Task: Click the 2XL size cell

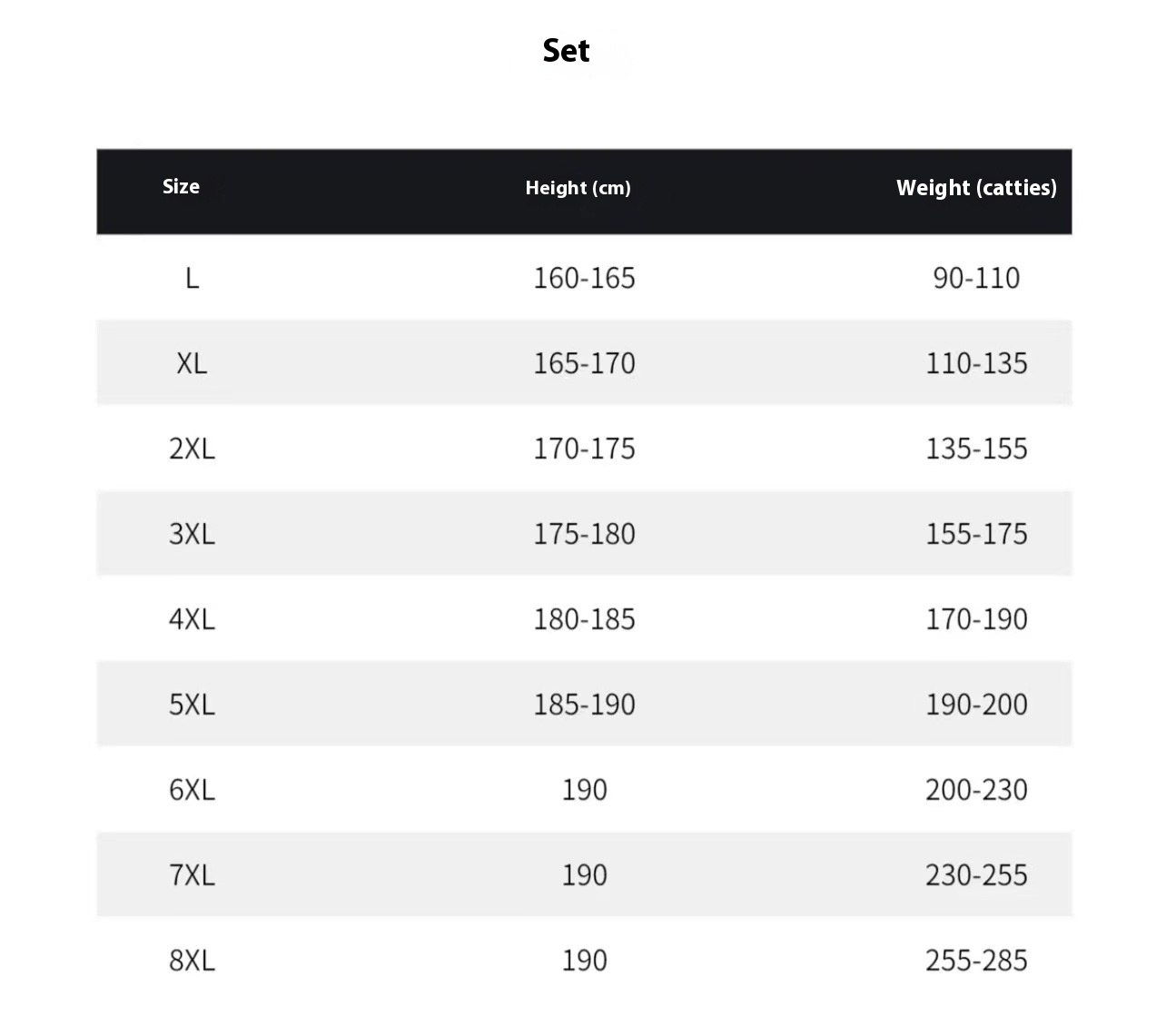Action: point(192,449)
